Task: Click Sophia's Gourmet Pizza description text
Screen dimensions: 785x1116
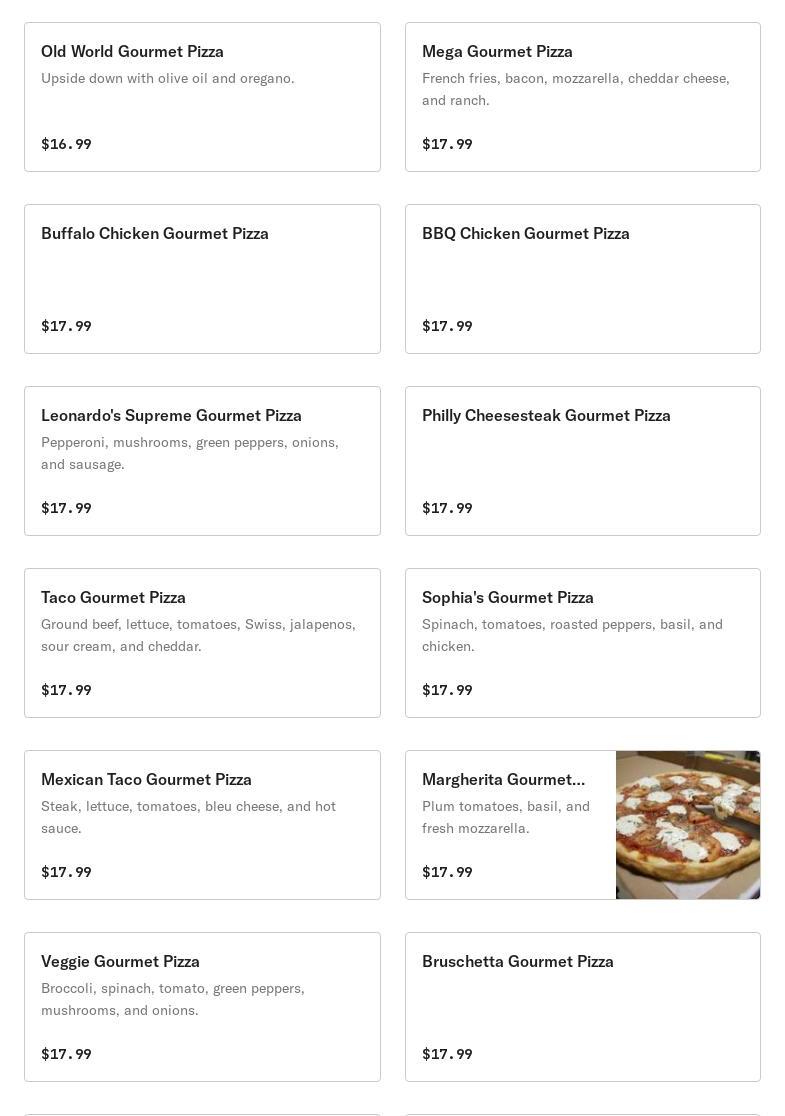Action: pyautogui.click(x=572, y=635)
